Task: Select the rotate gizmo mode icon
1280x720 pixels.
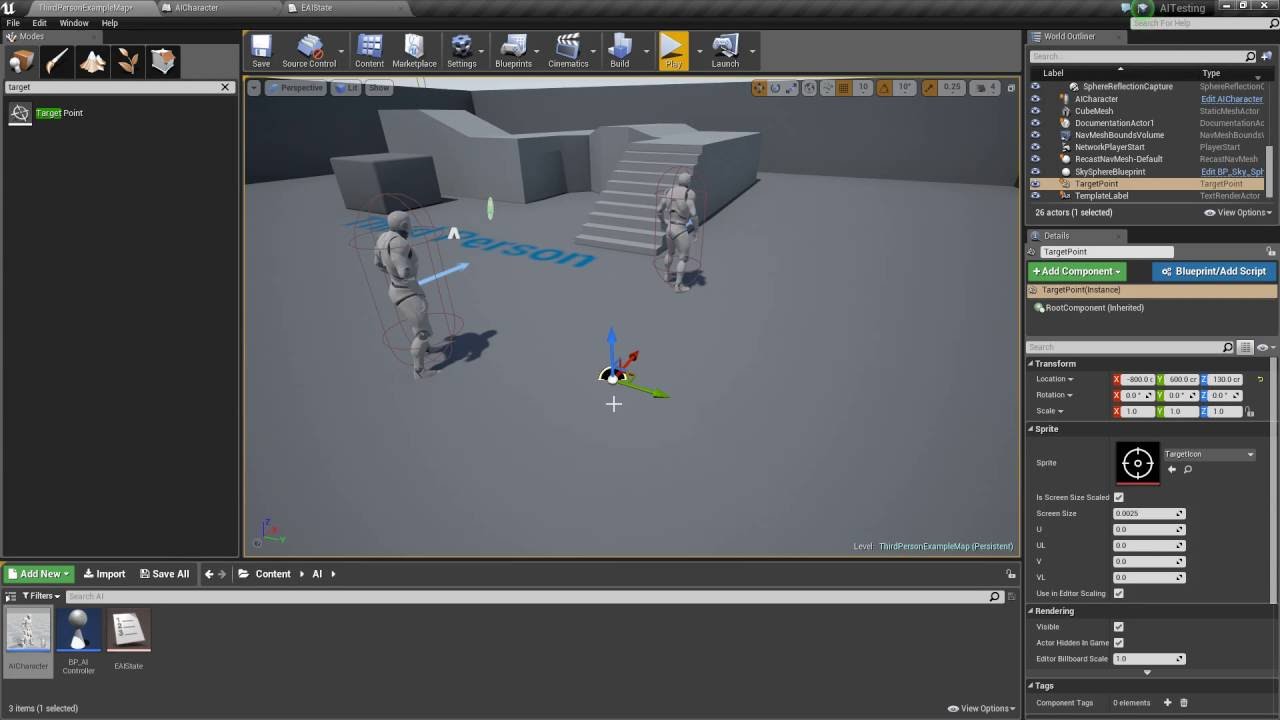Action: coord(775,88)
